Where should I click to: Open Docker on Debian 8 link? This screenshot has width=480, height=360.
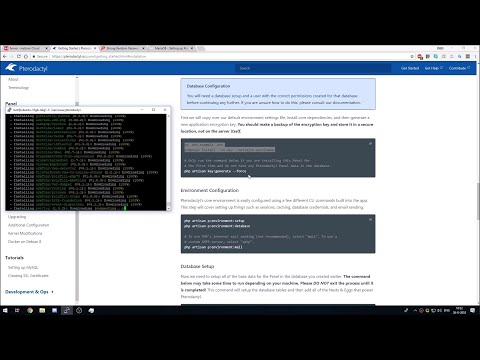24,242
